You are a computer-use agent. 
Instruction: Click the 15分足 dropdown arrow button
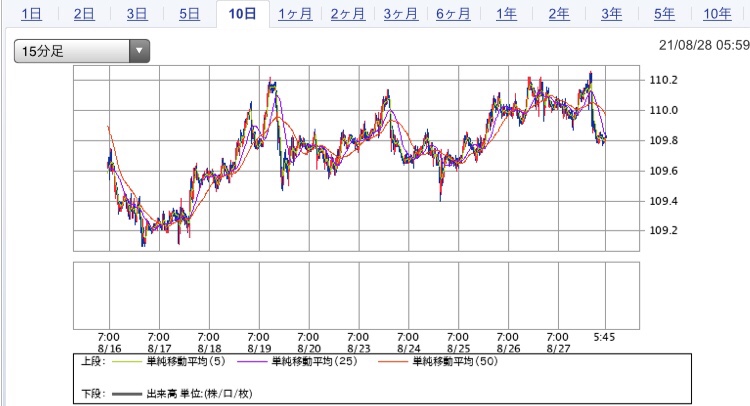pyautogui.click(x=139, y=51)
